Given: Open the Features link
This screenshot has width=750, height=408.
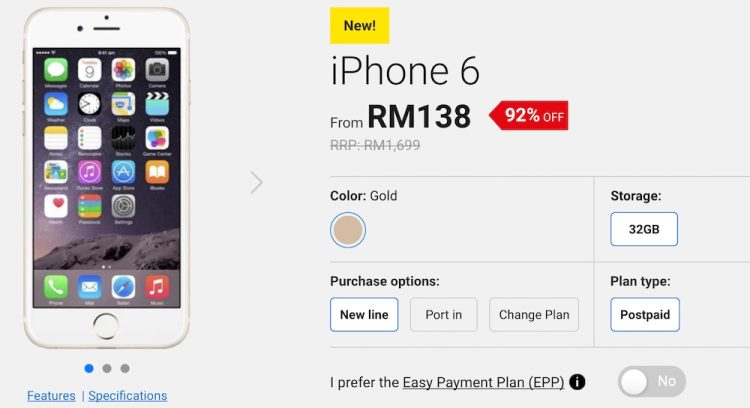Looking at the screenshot, I should tap(51, 396).
